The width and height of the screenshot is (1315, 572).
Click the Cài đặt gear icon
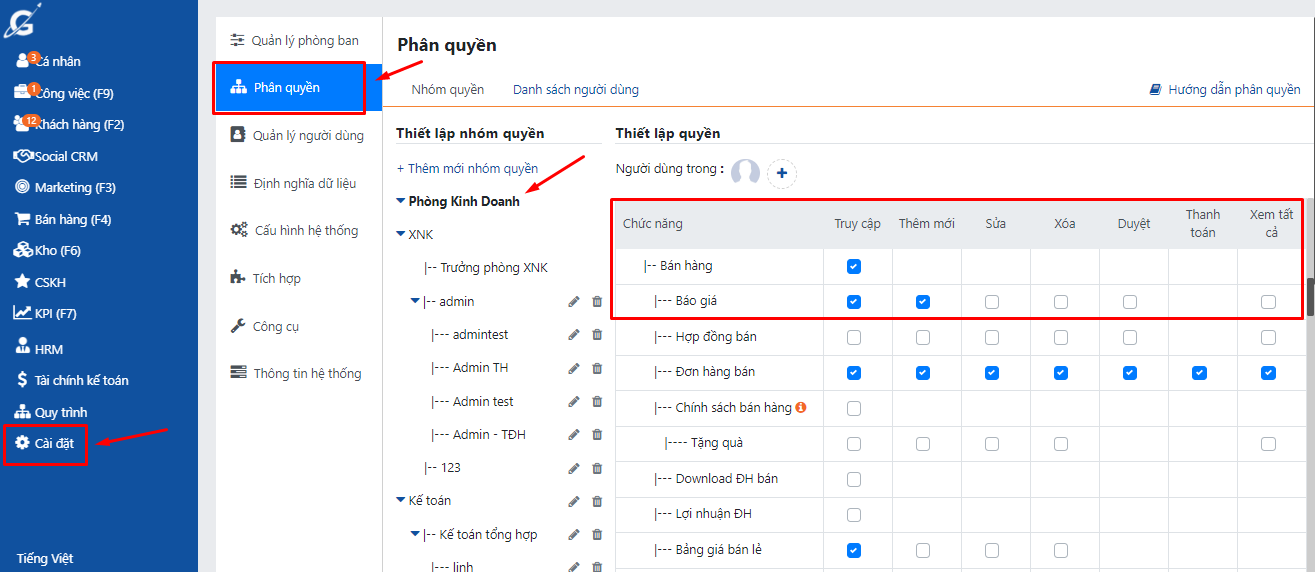click(x=22, y=443)
